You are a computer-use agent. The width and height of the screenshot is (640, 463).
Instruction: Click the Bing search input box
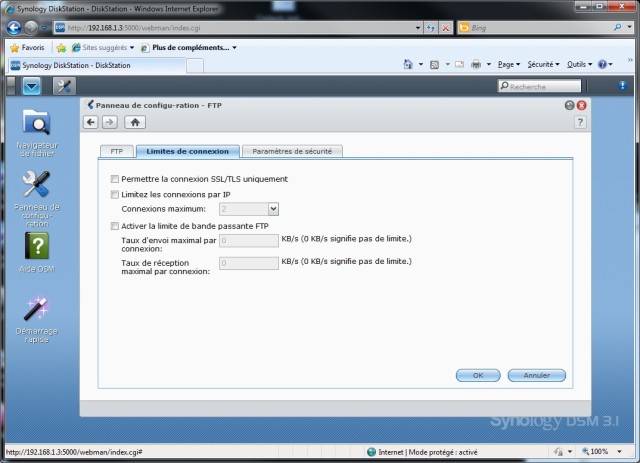pyautogui.click(x=535, y=28)
